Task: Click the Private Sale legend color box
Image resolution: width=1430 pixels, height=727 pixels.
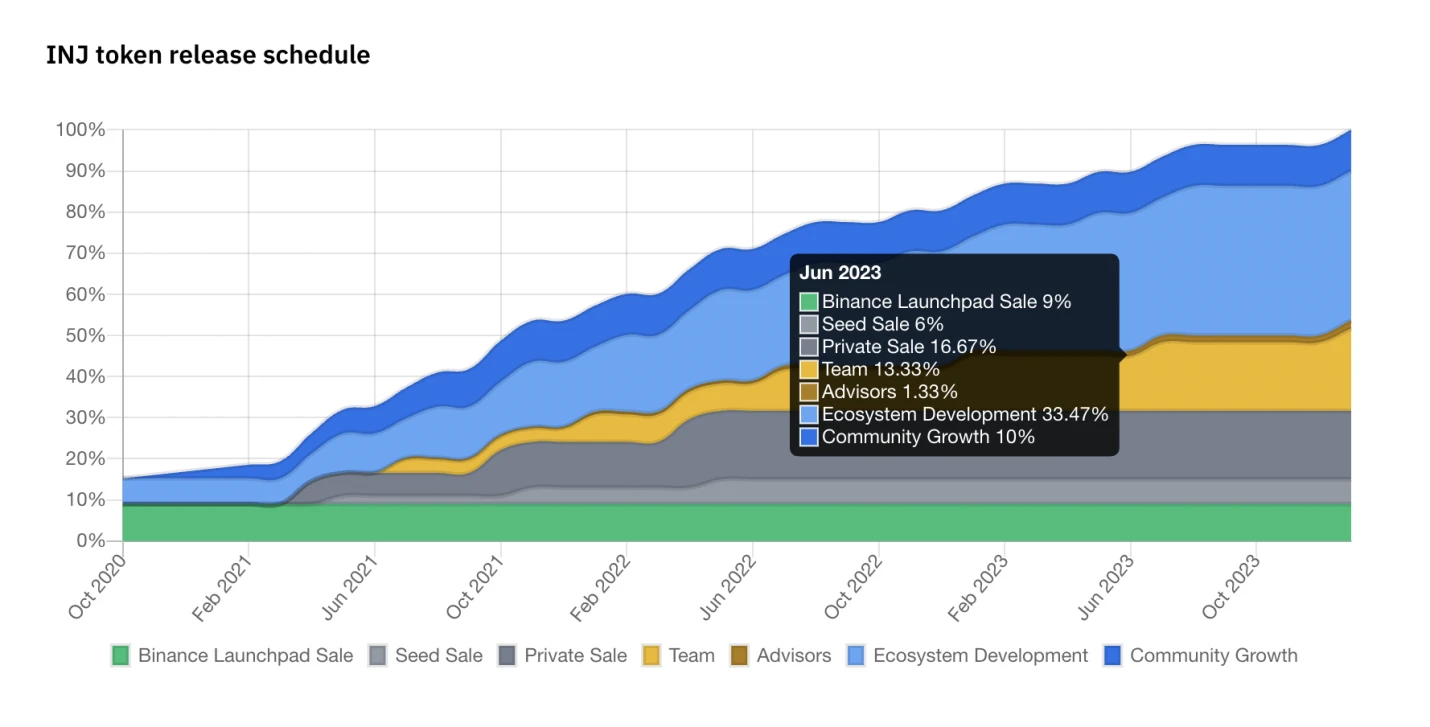Action: click(507, 656)
